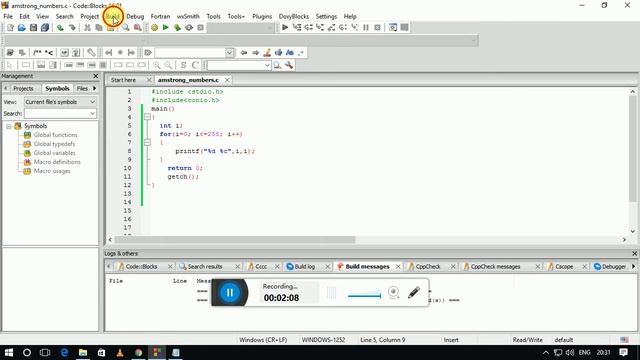Break the debugger with the pause icon
Image resolution: width=640 pixels, height=360 pixels.
point(366,27)
